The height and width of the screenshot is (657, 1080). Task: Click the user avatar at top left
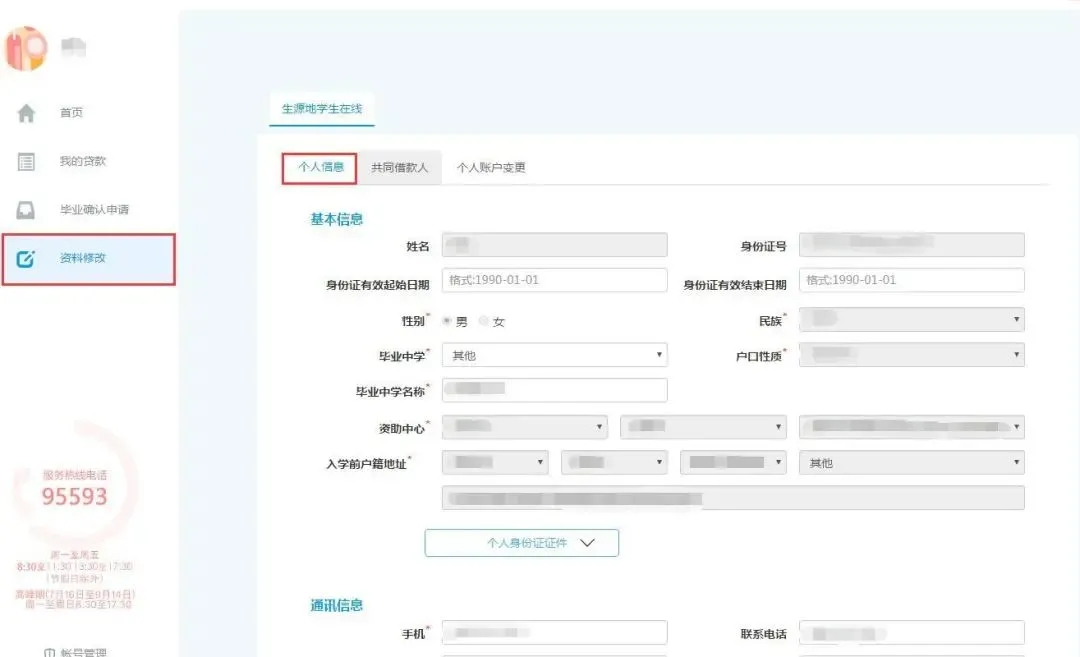[26, 48]
